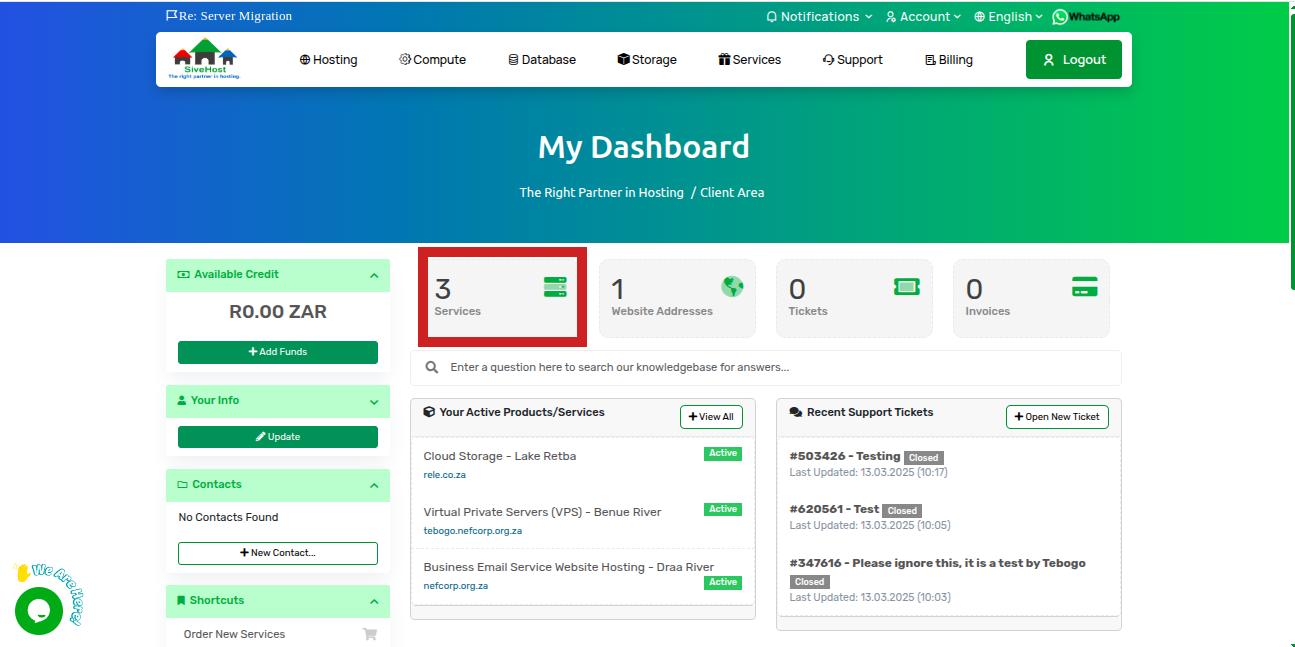Click the shopping cart icon beside Order New Services

(369, 634)
